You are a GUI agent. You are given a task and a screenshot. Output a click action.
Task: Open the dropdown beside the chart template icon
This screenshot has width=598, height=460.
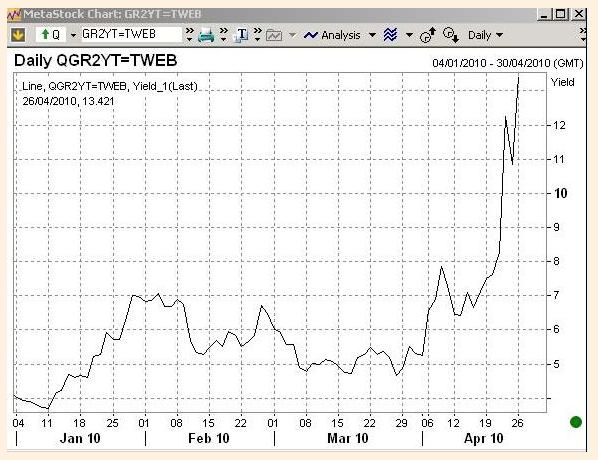(293, 35)
